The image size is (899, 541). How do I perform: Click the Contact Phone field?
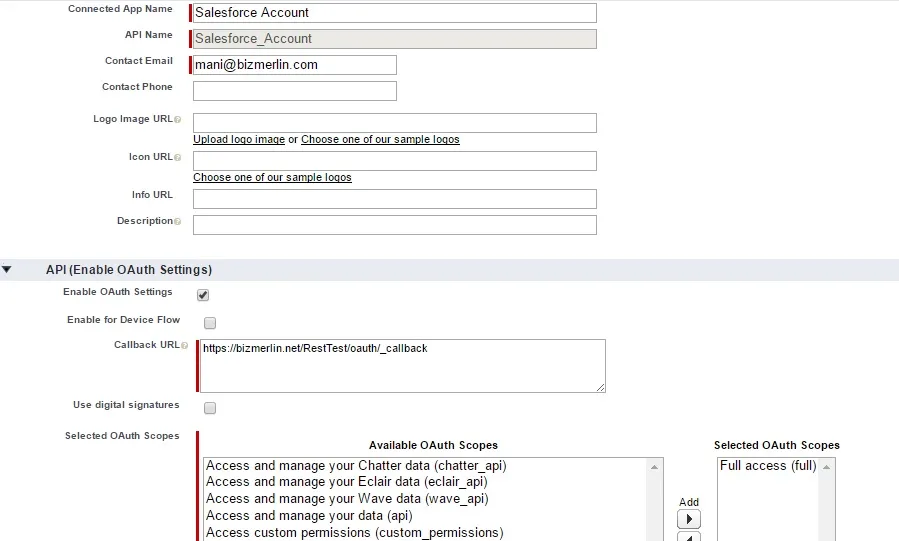(x=295, y=91)
